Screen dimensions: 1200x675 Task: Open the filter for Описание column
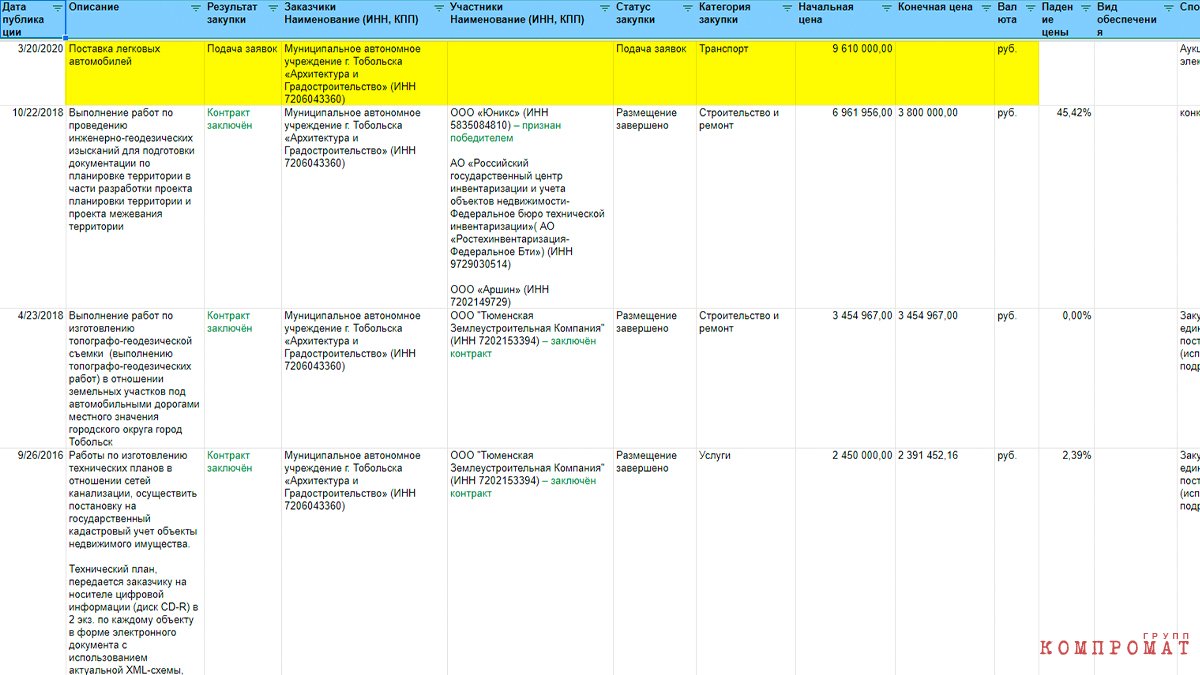click(x=196, y=7)
